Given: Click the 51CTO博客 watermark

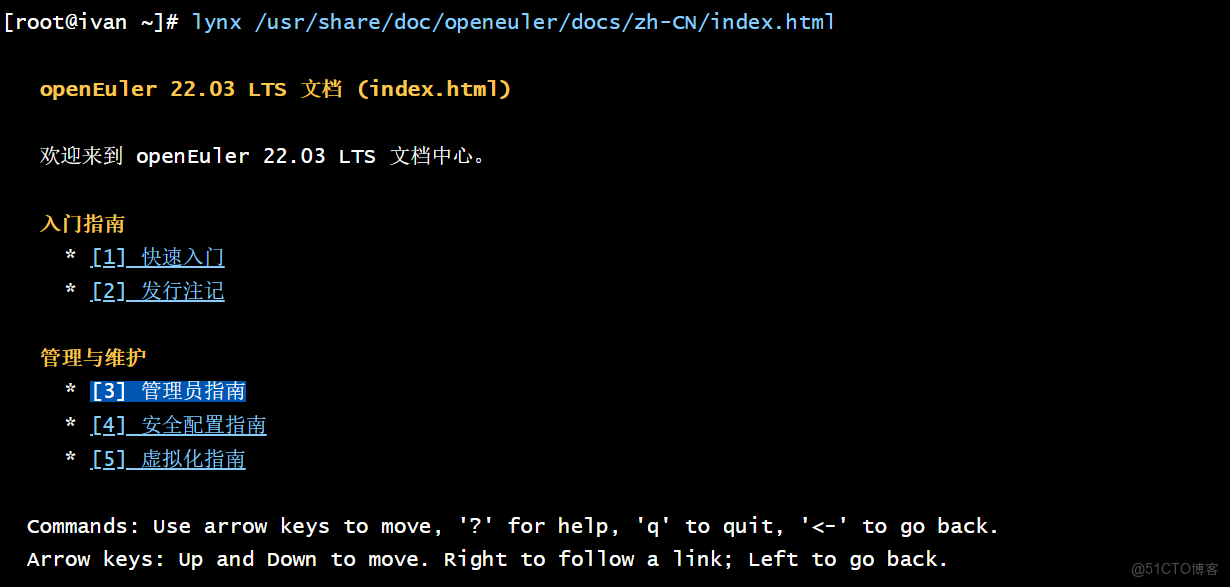Looking at the screenshot, I should coord(1174,569).
